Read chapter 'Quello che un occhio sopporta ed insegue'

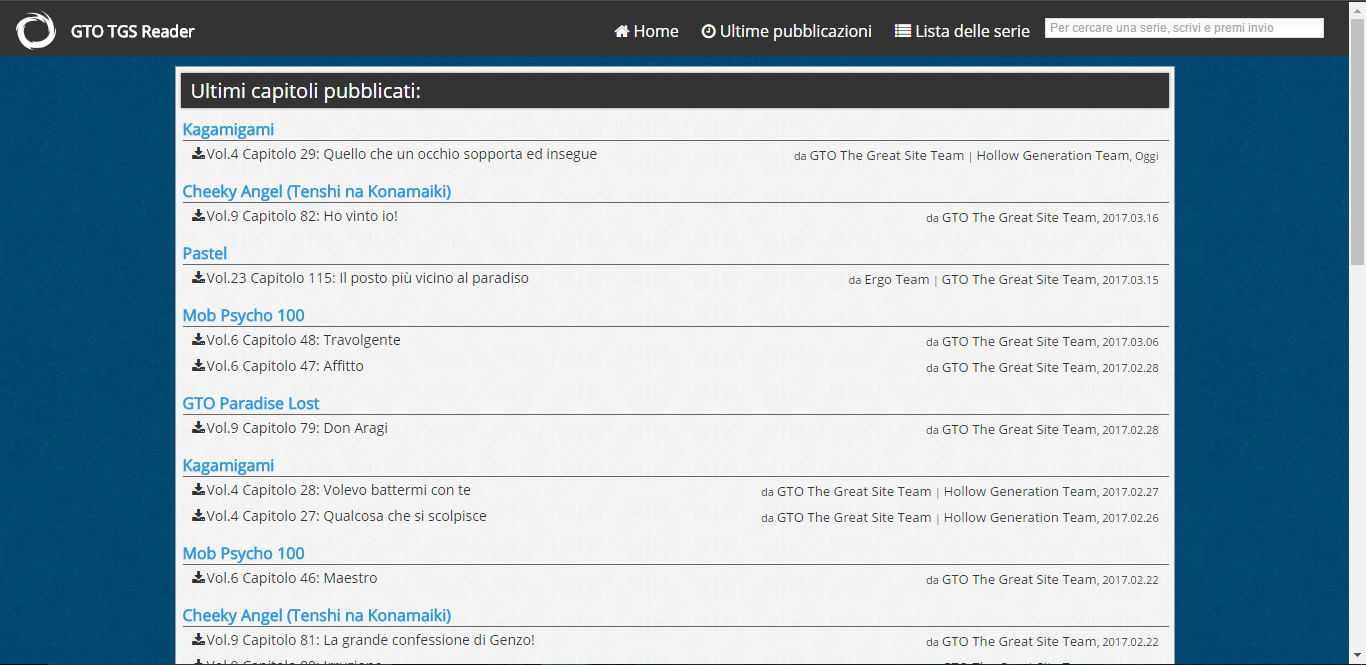(x=402, y=154)
